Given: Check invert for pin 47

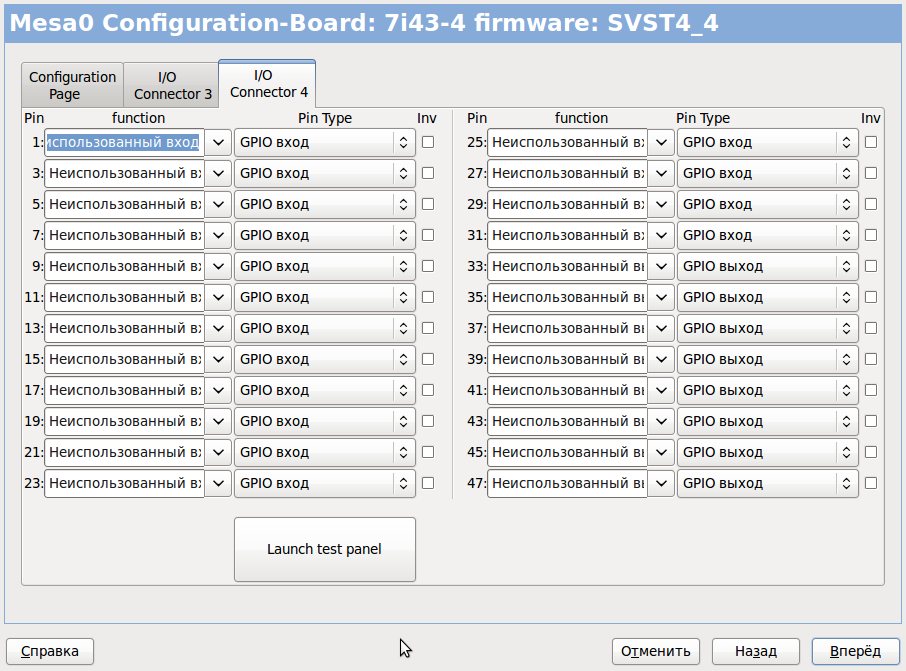Looking at the screenshot, I should pyautogui.click(x=871, y=483).
